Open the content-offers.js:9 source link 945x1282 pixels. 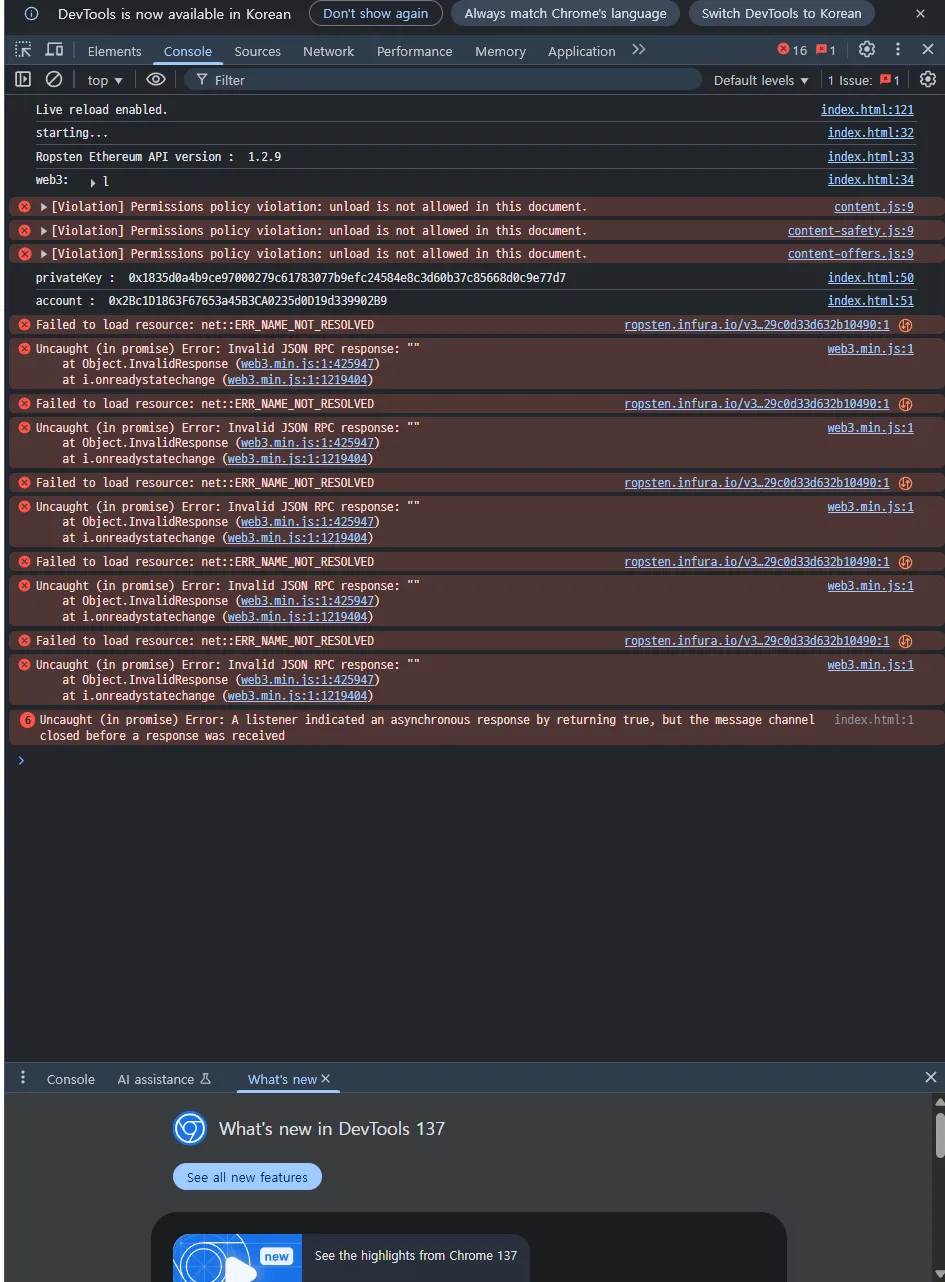[850, 254]
